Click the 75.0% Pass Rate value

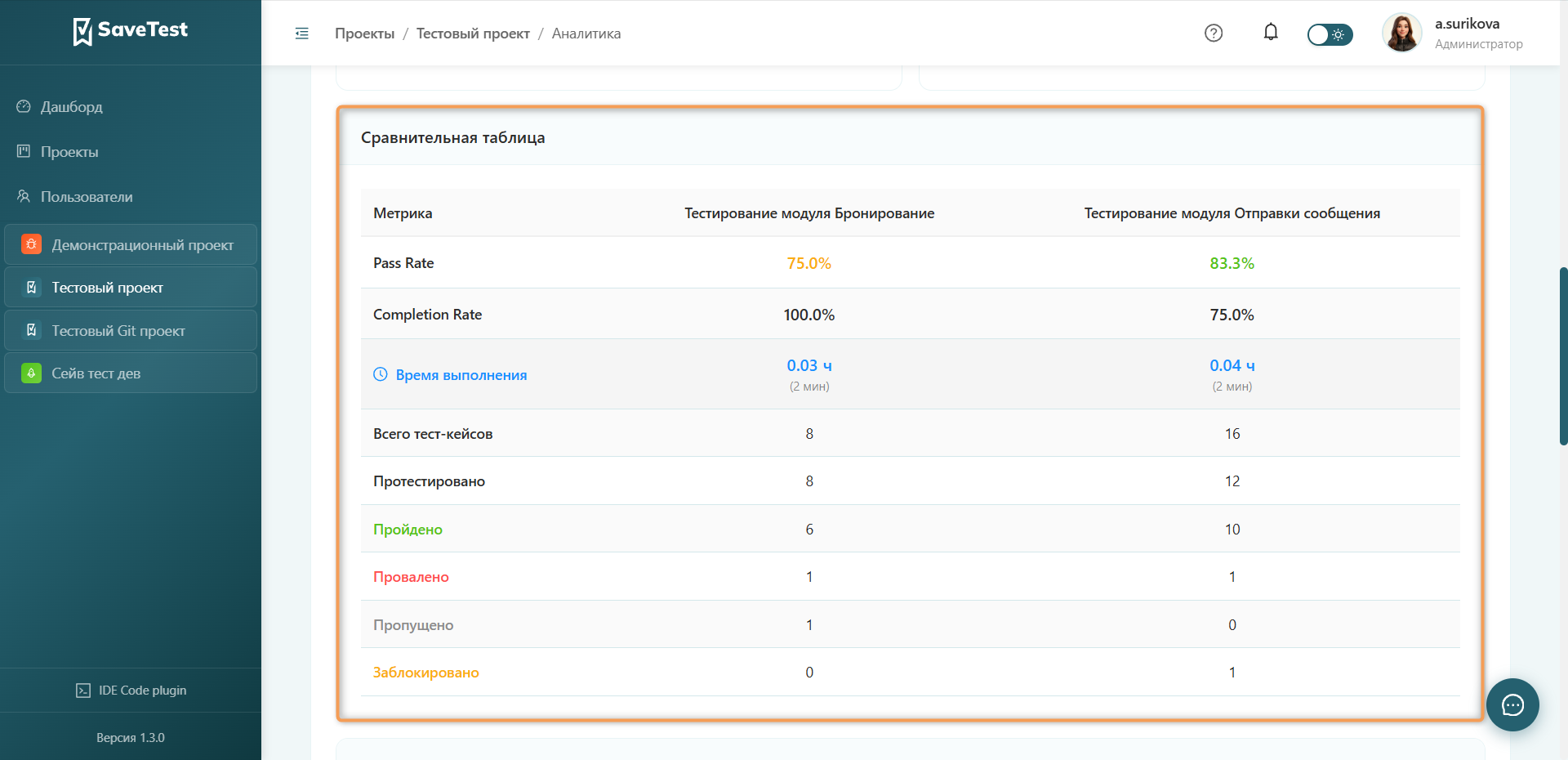(x=809, y=263)
